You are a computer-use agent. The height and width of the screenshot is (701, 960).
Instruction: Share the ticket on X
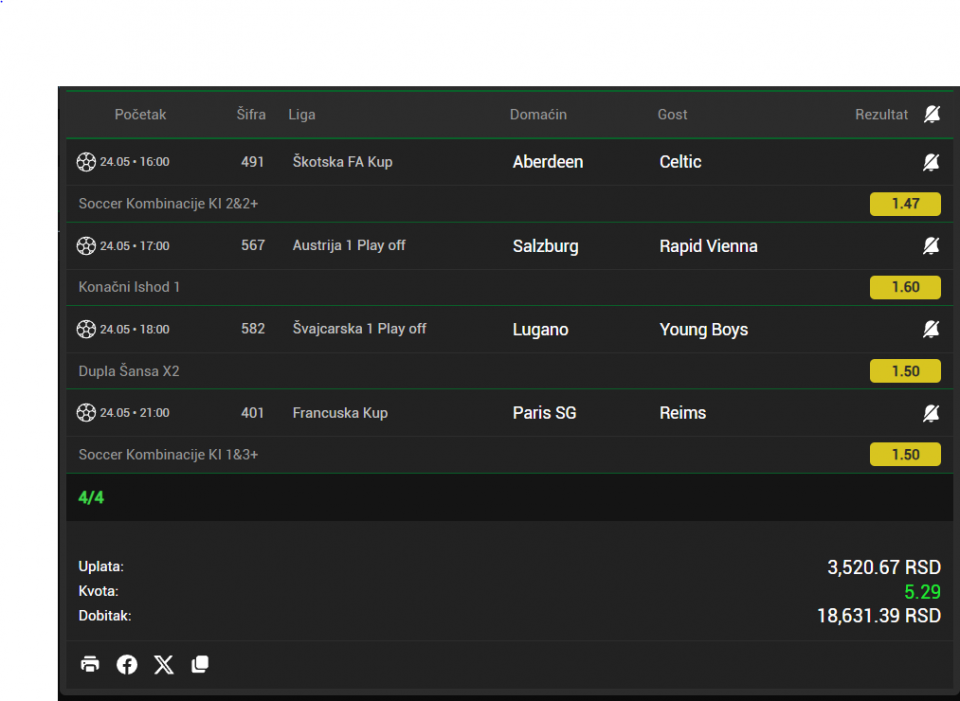point(163,664)
